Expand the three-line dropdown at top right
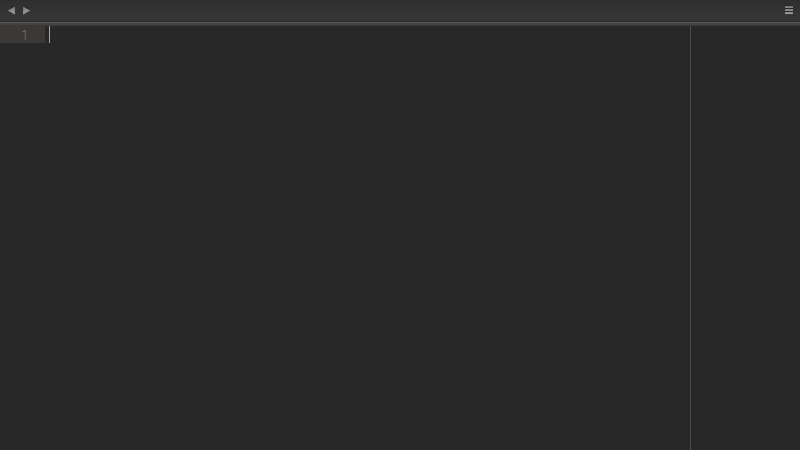Image resolution: width=800 pixels, height=450 pixels. coord(788,10)
